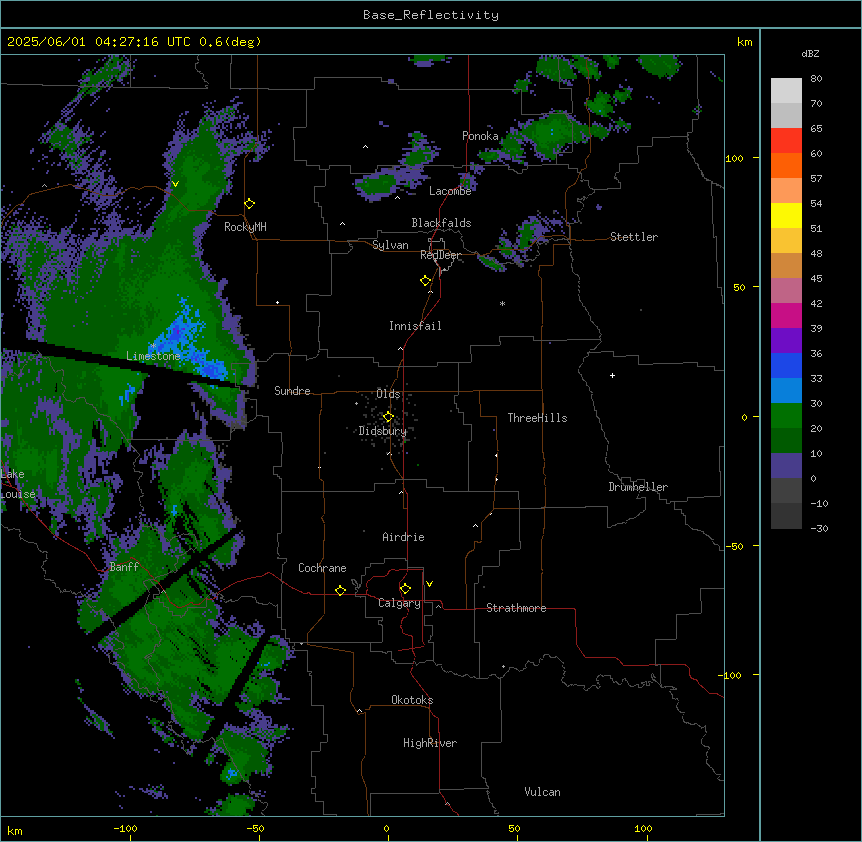The height and width of the screenshot is (842, 862).
Task: Pick the bright yellow 54-51 dBZ legend swatch
Action: click(x=786, y=215)
